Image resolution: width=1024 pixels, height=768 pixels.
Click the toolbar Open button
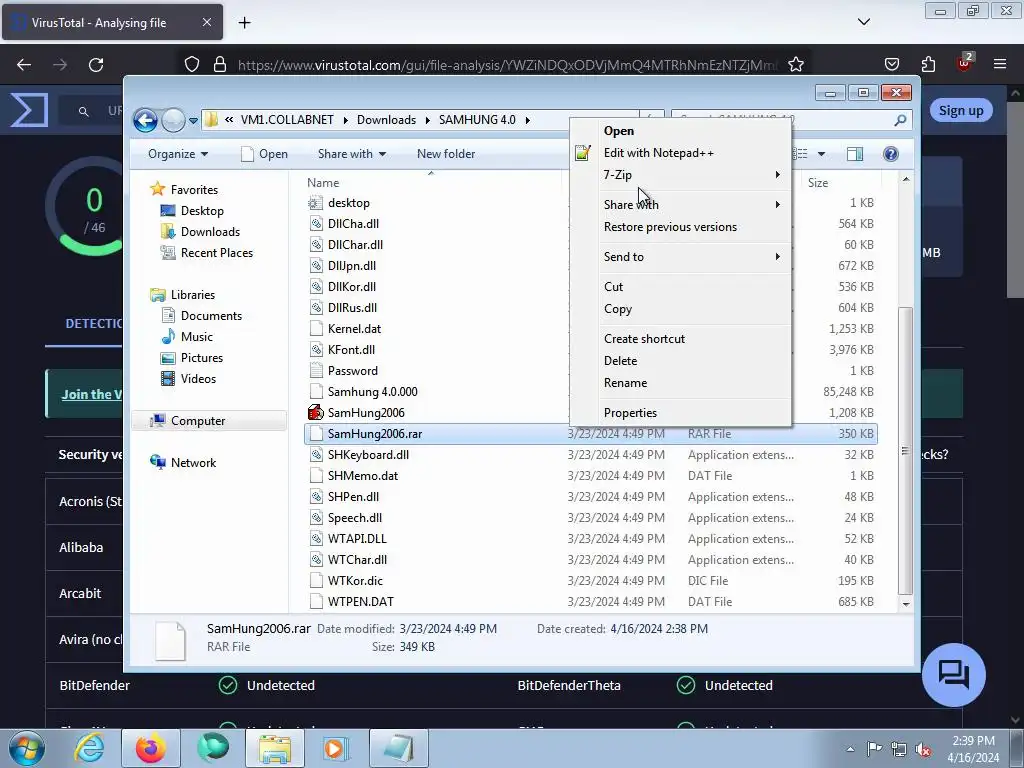tap(264, 153)
